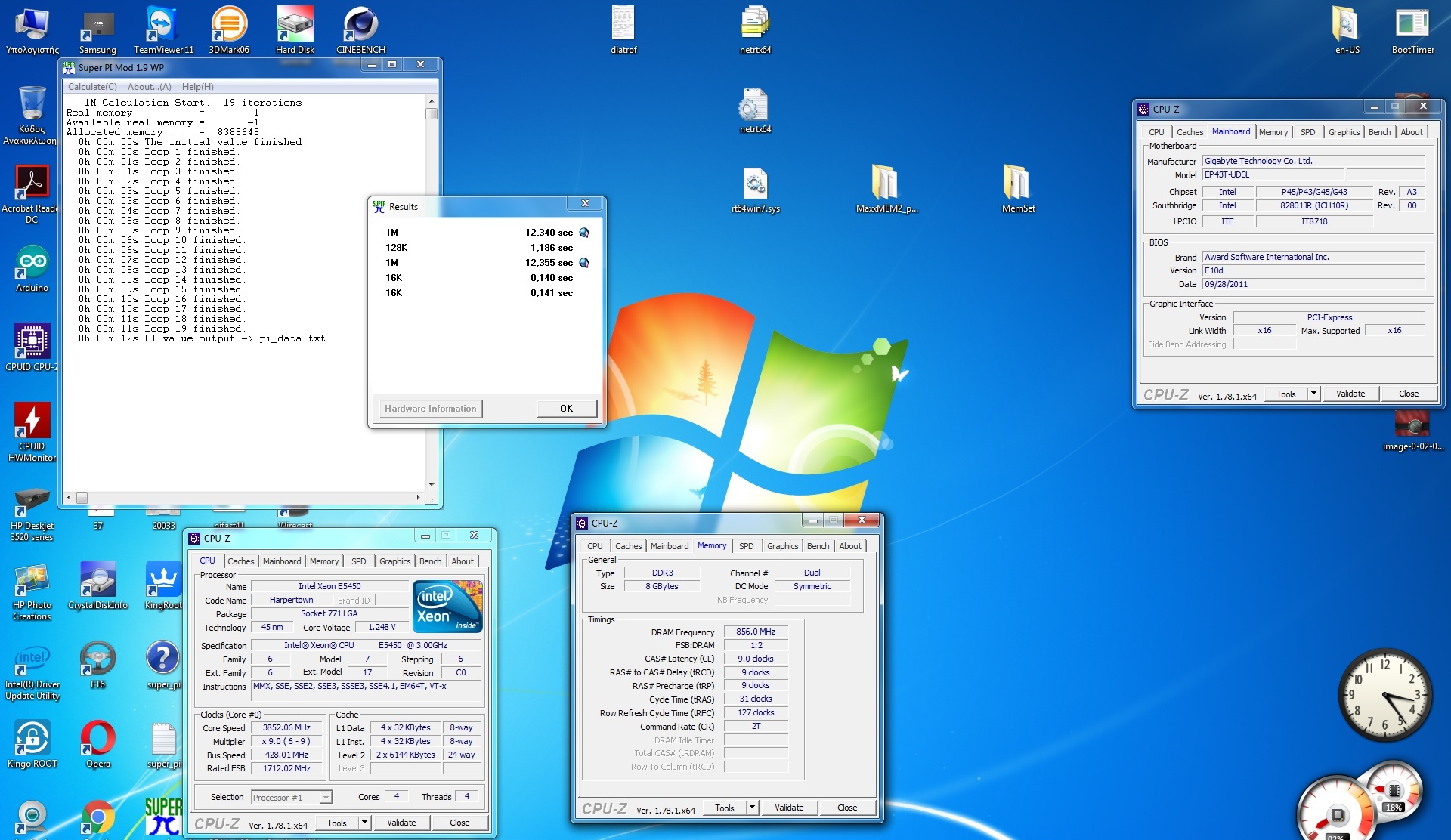Open the Samsung desktop shortcut
Image resolution: width=1451 pixels, height=840 pixels.
(x=97, y=30)
